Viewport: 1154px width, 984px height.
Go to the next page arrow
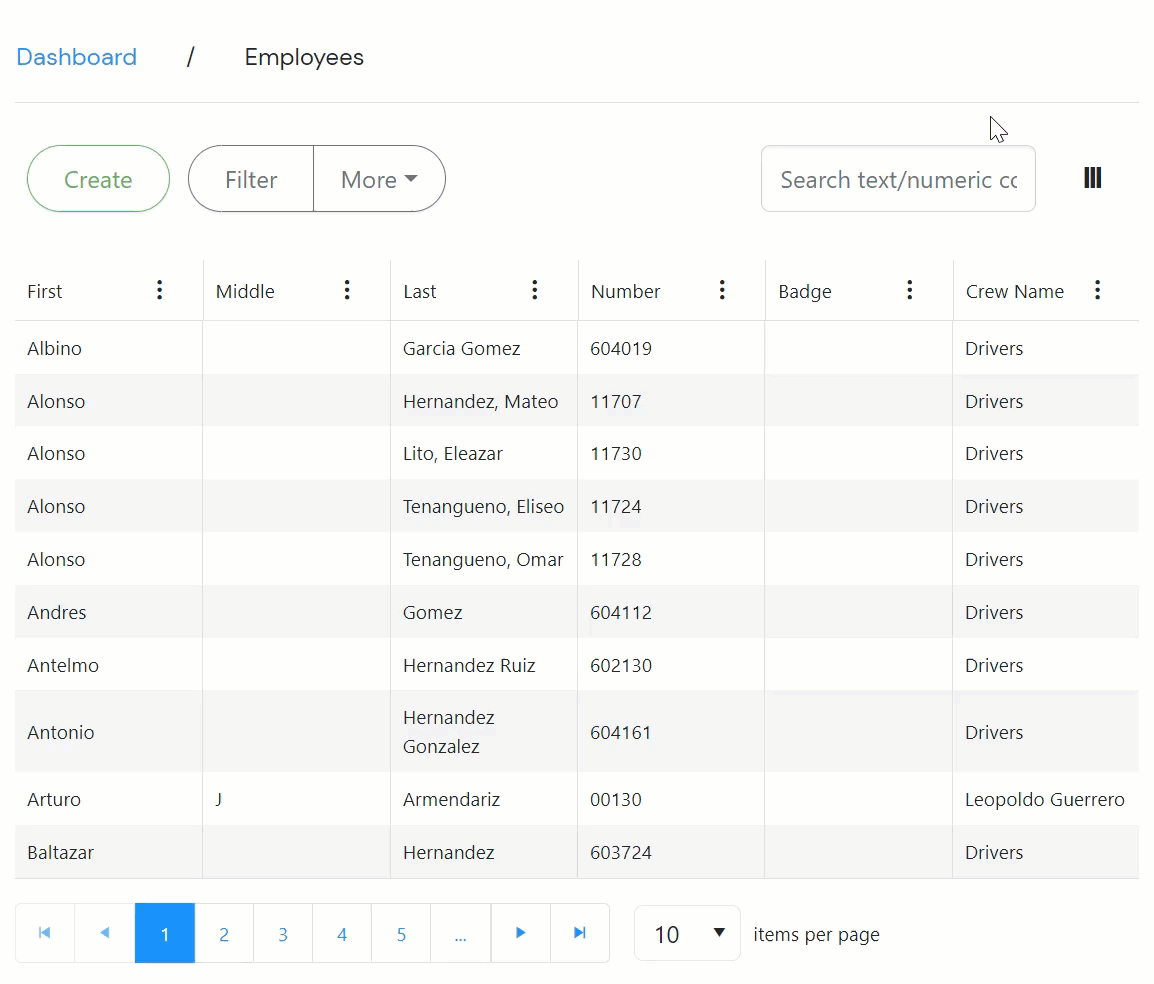coord(520,933)
